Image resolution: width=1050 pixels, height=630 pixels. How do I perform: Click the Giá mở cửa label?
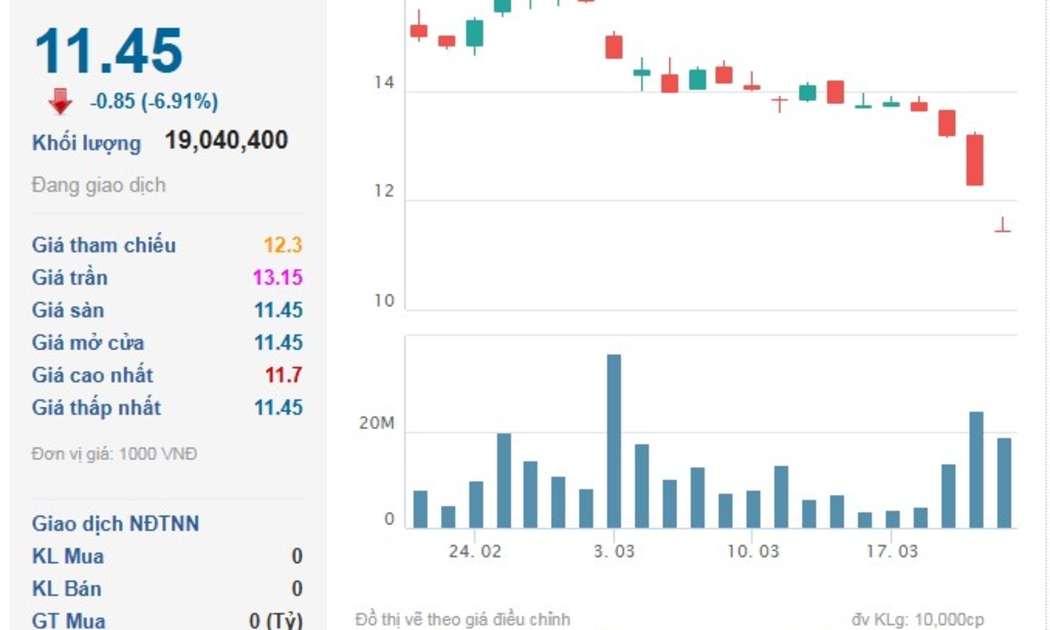coord(88,343)
